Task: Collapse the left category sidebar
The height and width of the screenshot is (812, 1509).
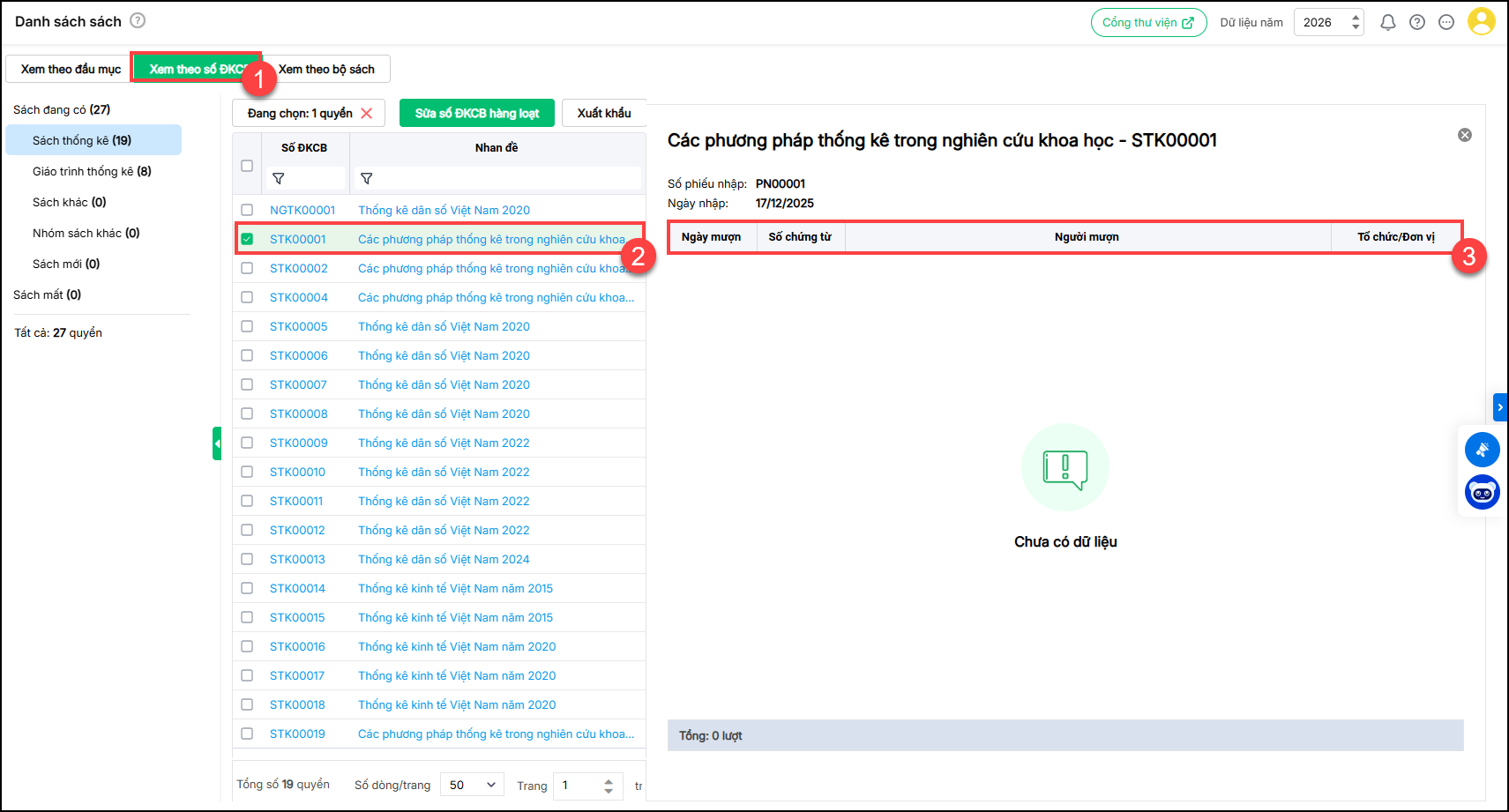Action: (217, 443)
